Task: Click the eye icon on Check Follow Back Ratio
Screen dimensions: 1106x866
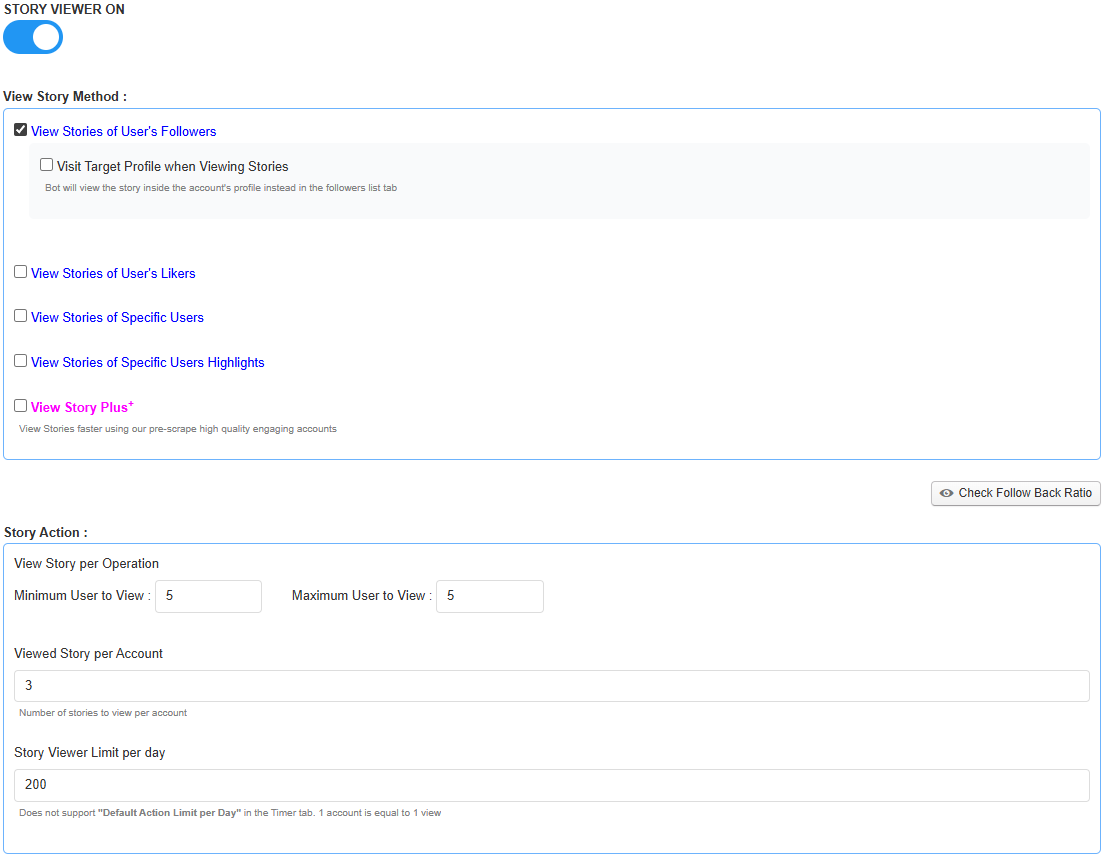Action: pos(946,493)
